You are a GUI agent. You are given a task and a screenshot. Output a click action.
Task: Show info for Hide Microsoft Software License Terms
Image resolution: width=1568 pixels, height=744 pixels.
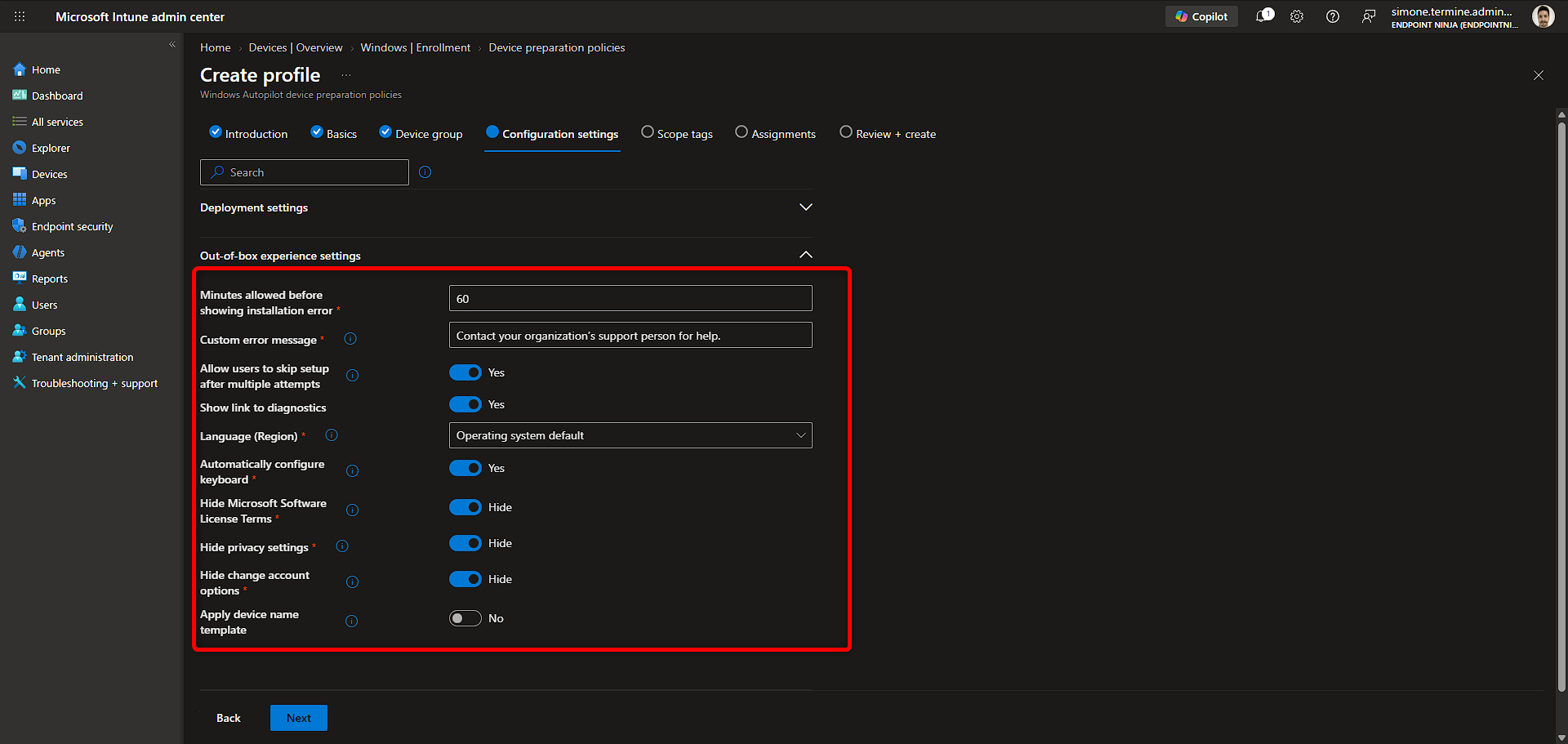coord(352,510)
